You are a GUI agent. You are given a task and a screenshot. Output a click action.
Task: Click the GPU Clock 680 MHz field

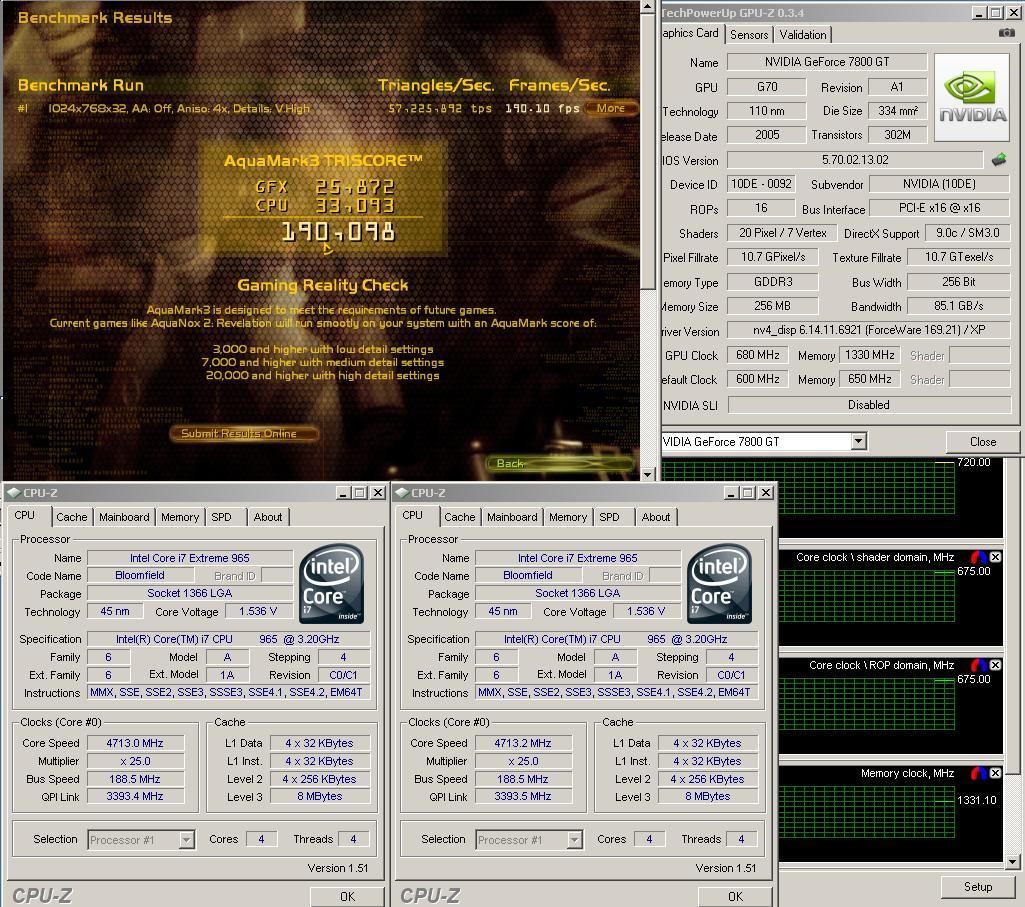tap(758, 355)
